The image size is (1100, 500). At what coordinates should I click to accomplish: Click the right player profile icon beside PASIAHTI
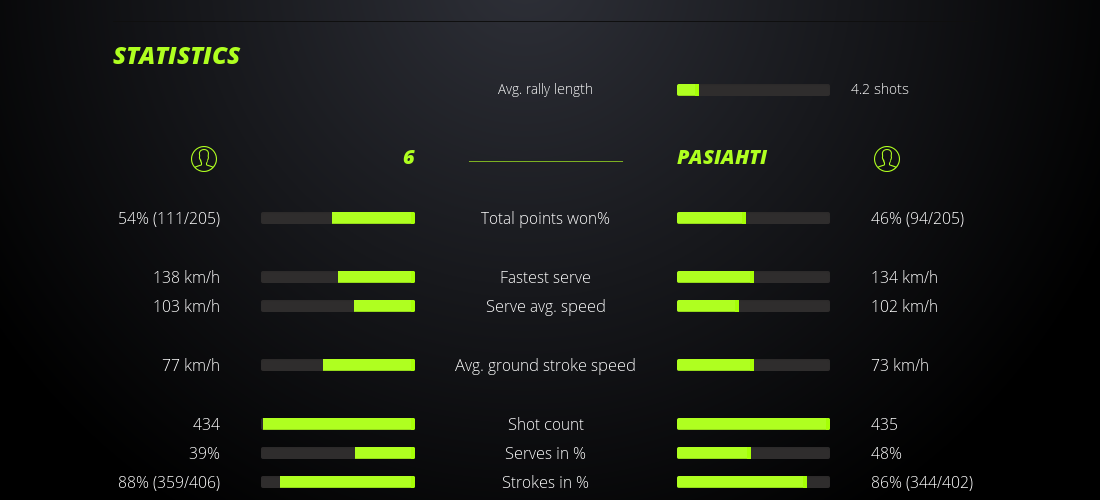886,158
